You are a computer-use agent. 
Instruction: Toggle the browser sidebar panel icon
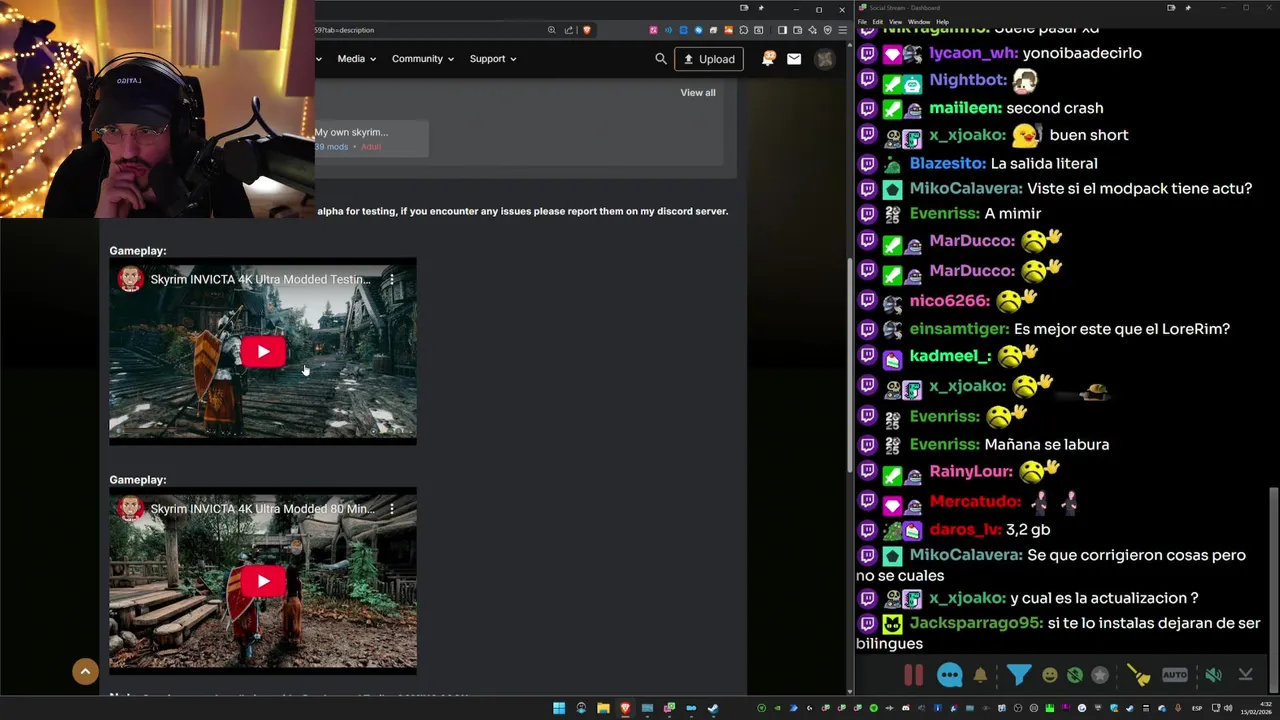(782, 30)
